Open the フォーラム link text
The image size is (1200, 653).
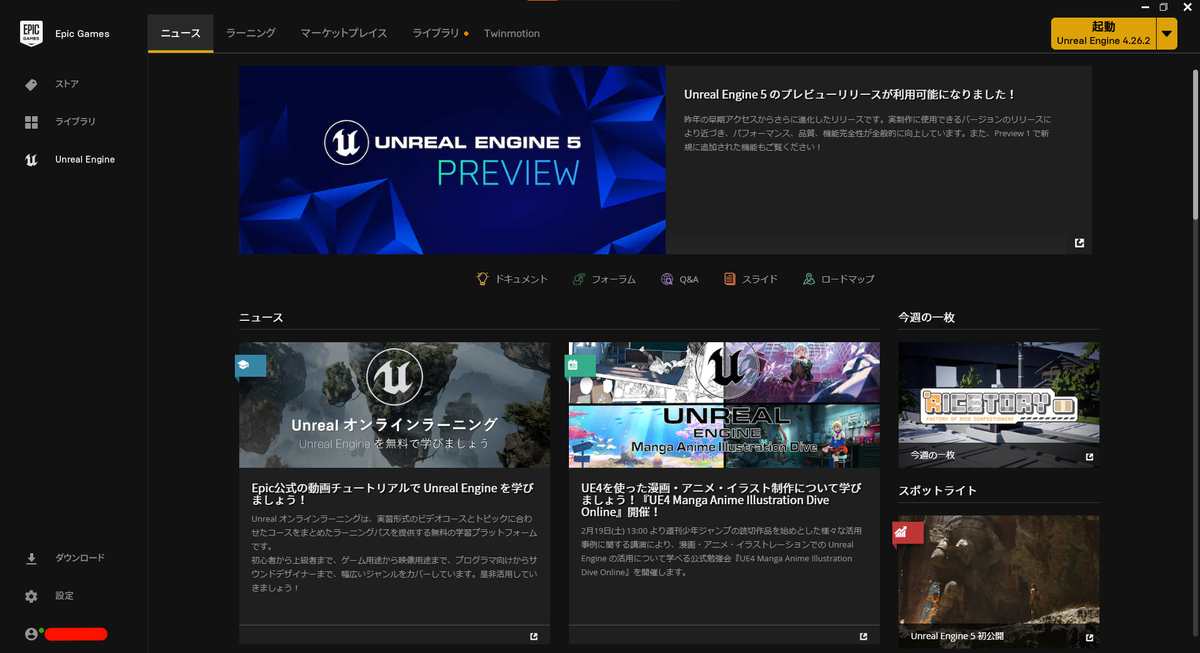click(613, 279)
